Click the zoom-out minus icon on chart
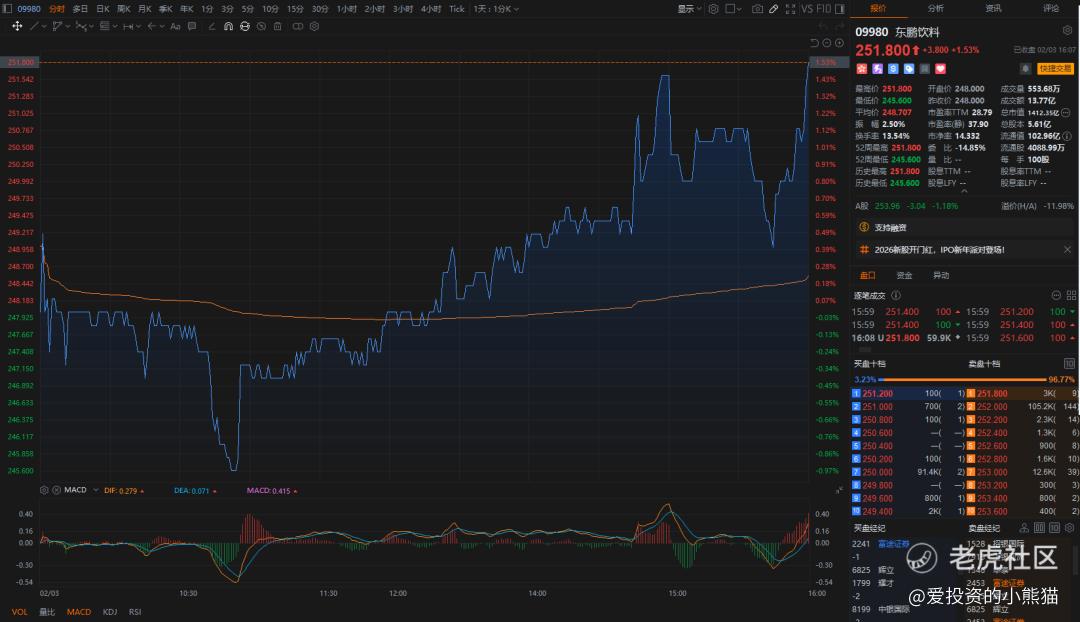The width and height of the screenshot is (1080, 622). tap(827, 43)
